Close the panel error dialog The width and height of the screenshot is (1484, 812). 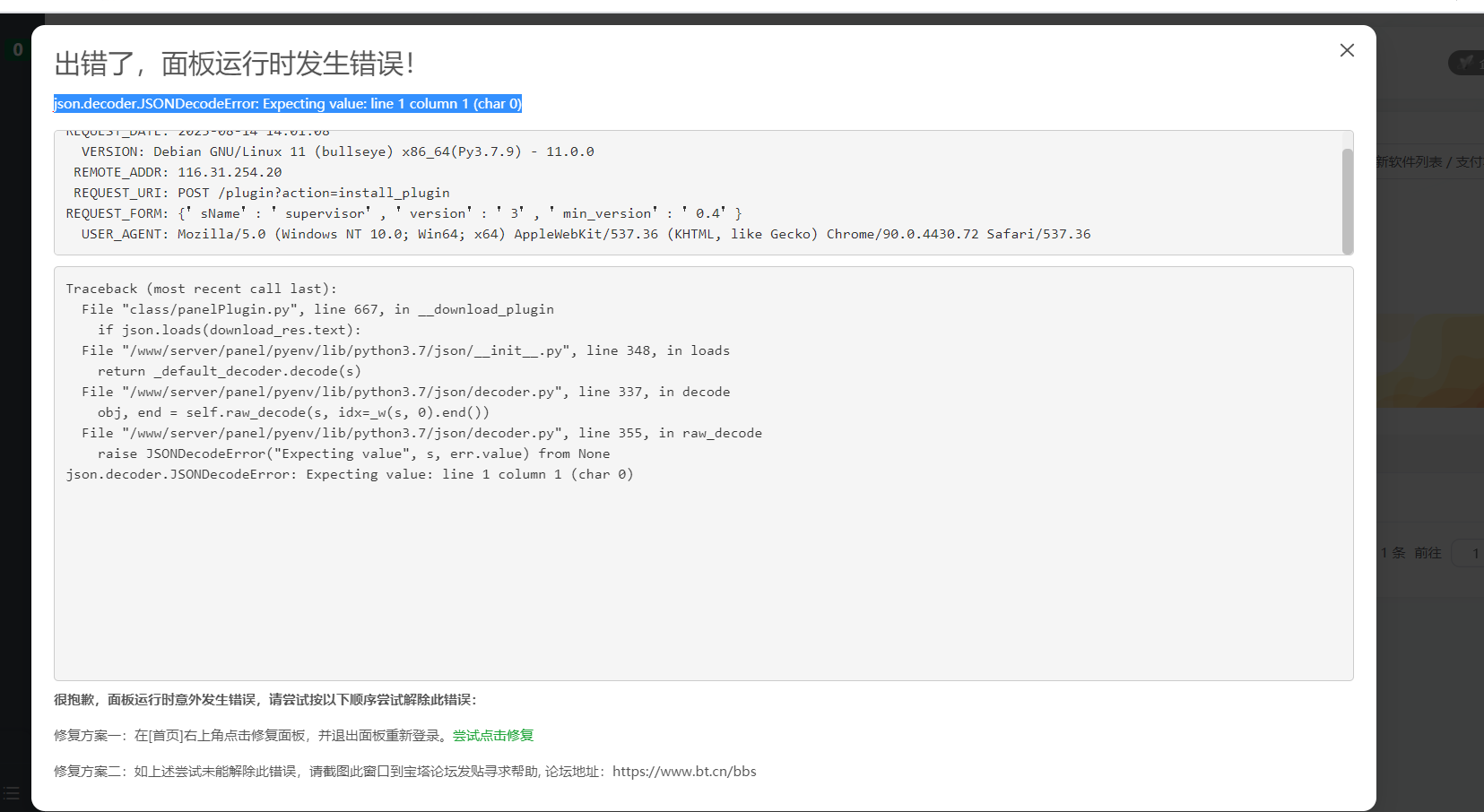pyautogui.click(x=1347, y=50)
